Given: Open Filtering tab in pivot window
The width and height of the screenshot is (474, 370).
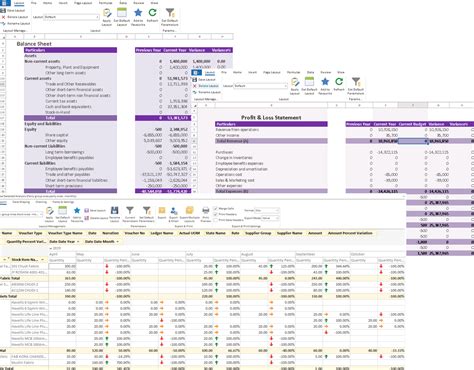Looking at the screenshot, I should pos(41,202).
